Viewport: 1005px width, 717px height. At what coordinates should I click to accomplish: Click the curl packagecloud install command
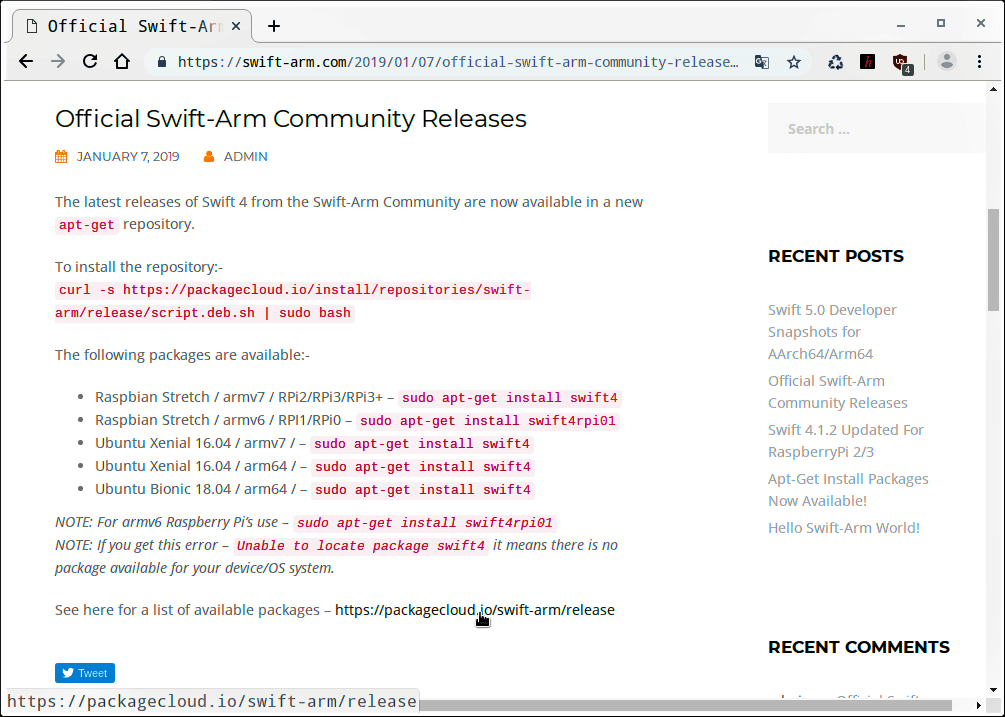pos(293,301)
